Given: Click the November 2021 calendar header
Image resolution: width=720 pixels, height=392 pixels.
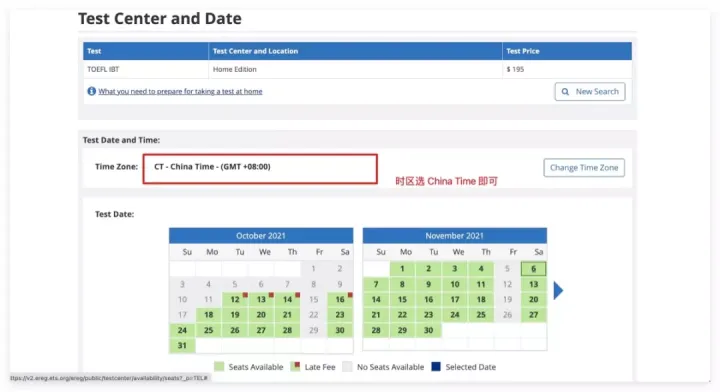Looking at the screenshot, I should coord(455,235).
